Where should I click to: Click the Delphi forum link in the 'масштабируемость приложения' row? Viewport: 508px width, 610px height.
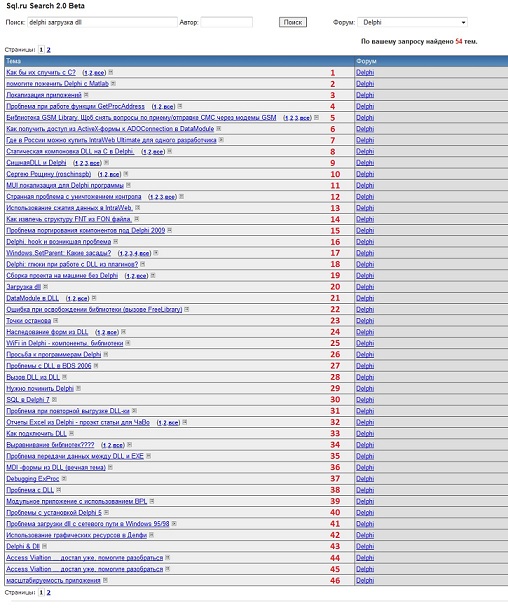[x=365, y=580]
